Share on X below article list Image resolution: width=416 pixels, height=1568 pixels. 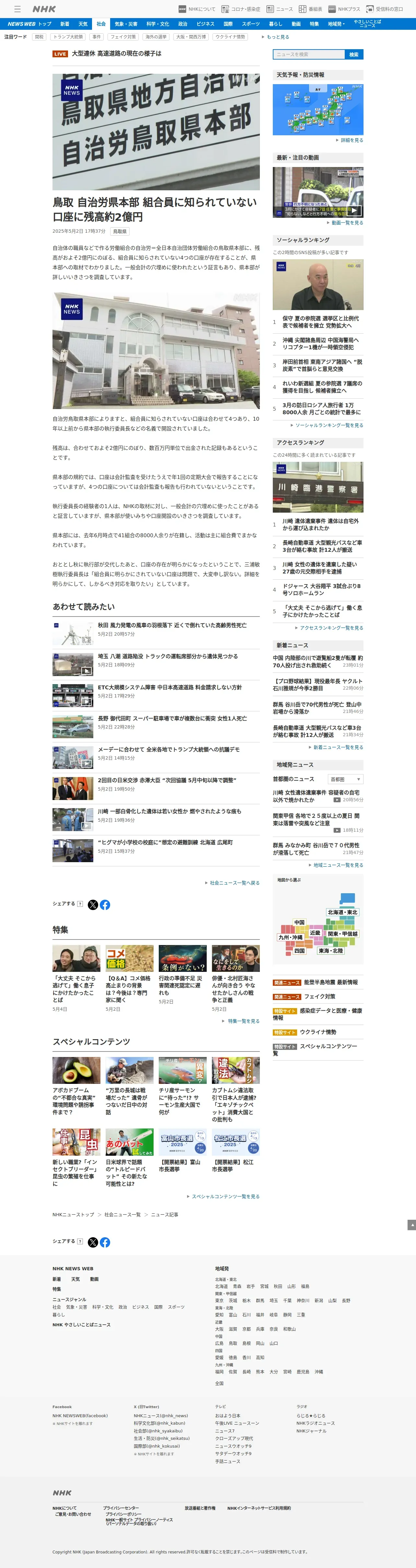93,905
